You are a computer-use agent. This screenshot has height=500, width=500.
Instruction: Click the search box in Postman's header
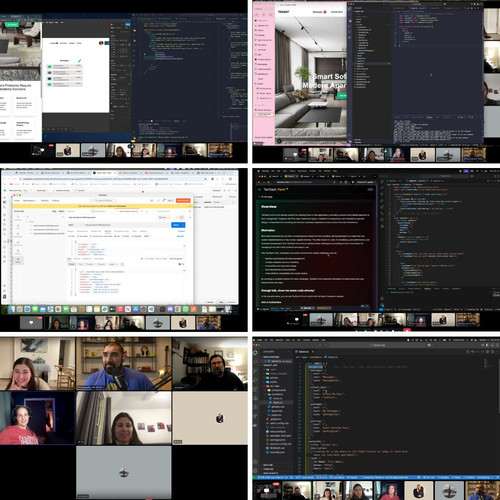click(x=103, y=201)
